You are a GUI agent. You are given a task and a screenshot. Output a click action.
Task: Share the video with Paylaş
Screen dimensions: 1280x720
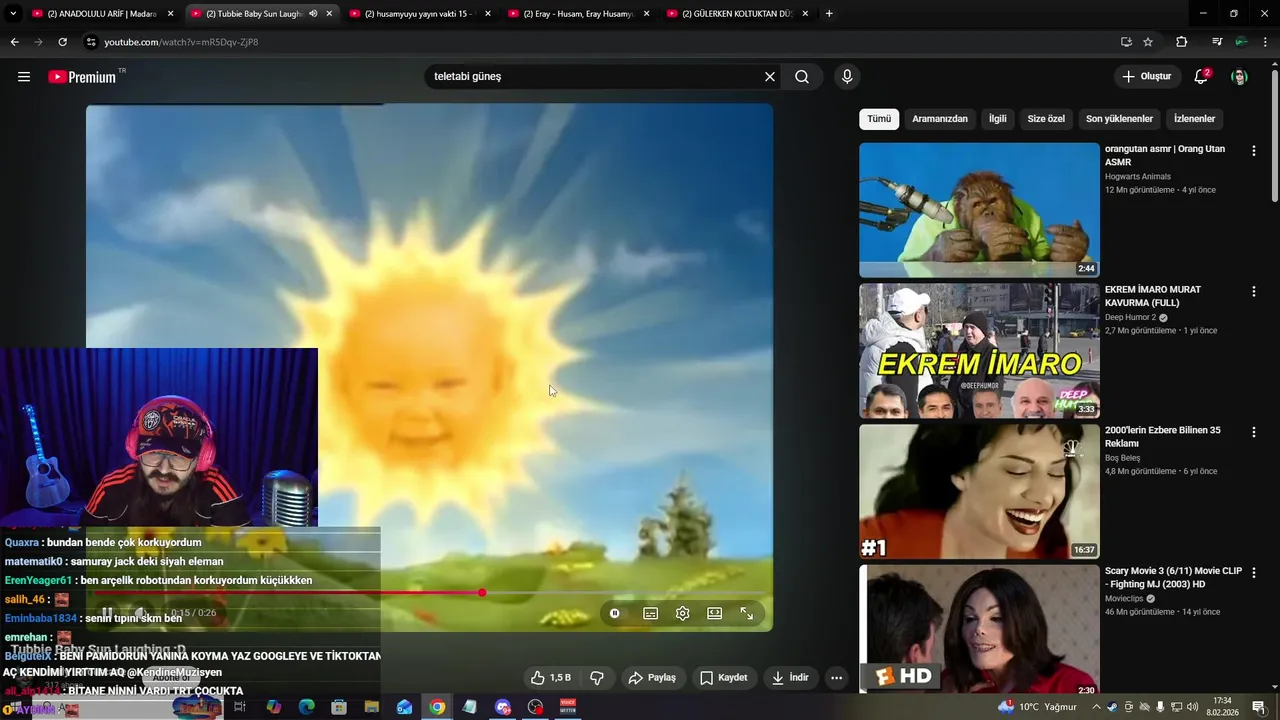tap(652, 677)
